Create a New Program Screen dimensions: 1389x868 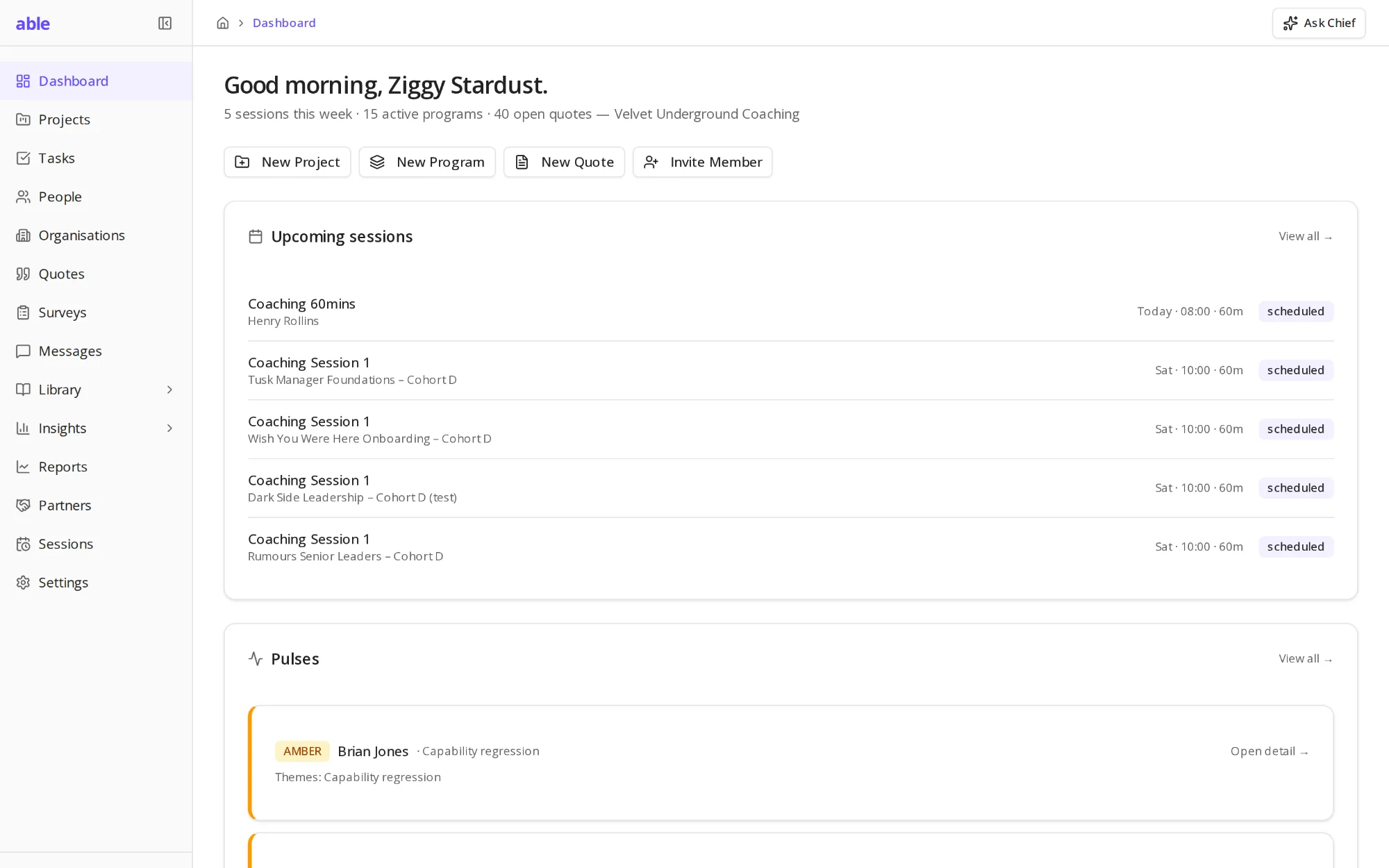[x=427, y=162]
